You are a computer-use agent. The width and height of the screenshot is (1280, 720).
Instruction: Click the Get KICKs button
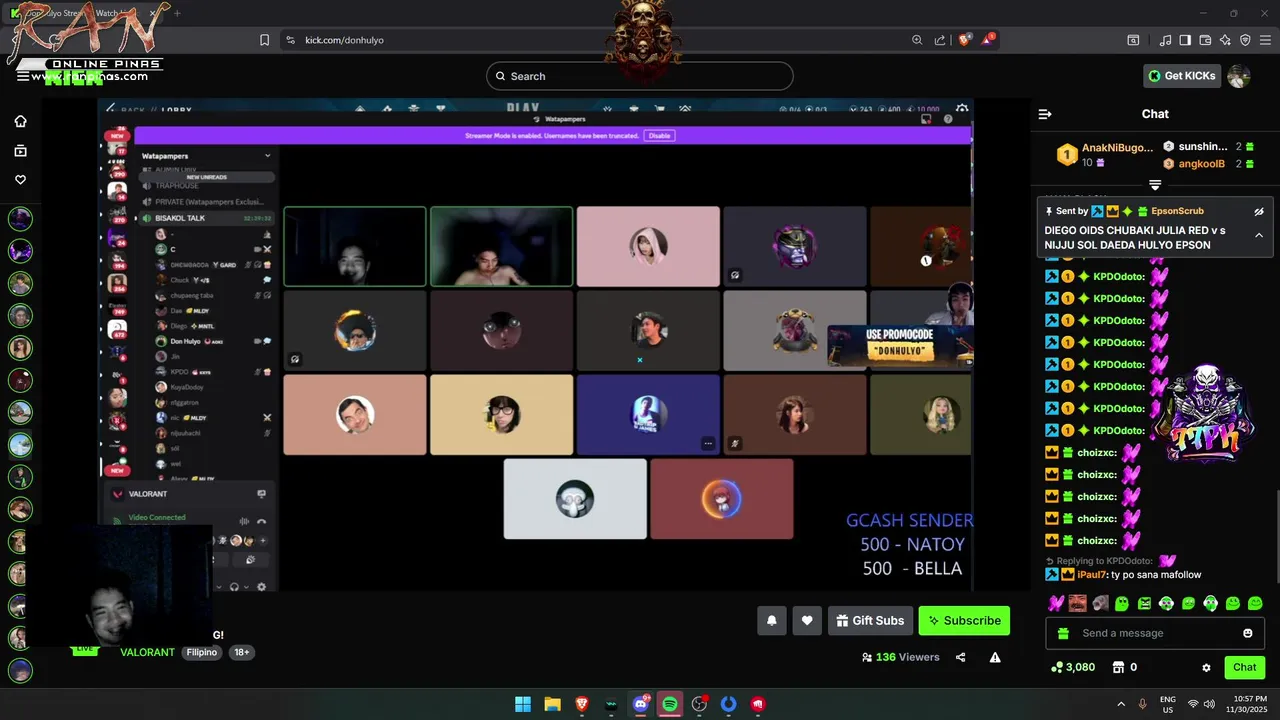point(1182,76)
